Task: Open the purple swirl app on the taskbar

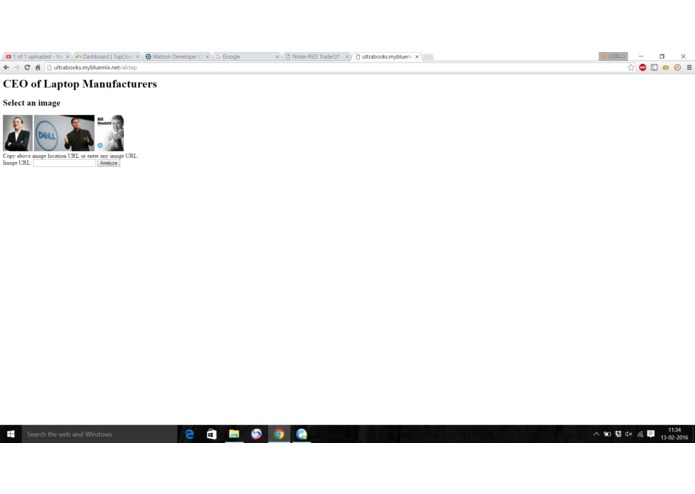Action: click(x=256, y=434)
